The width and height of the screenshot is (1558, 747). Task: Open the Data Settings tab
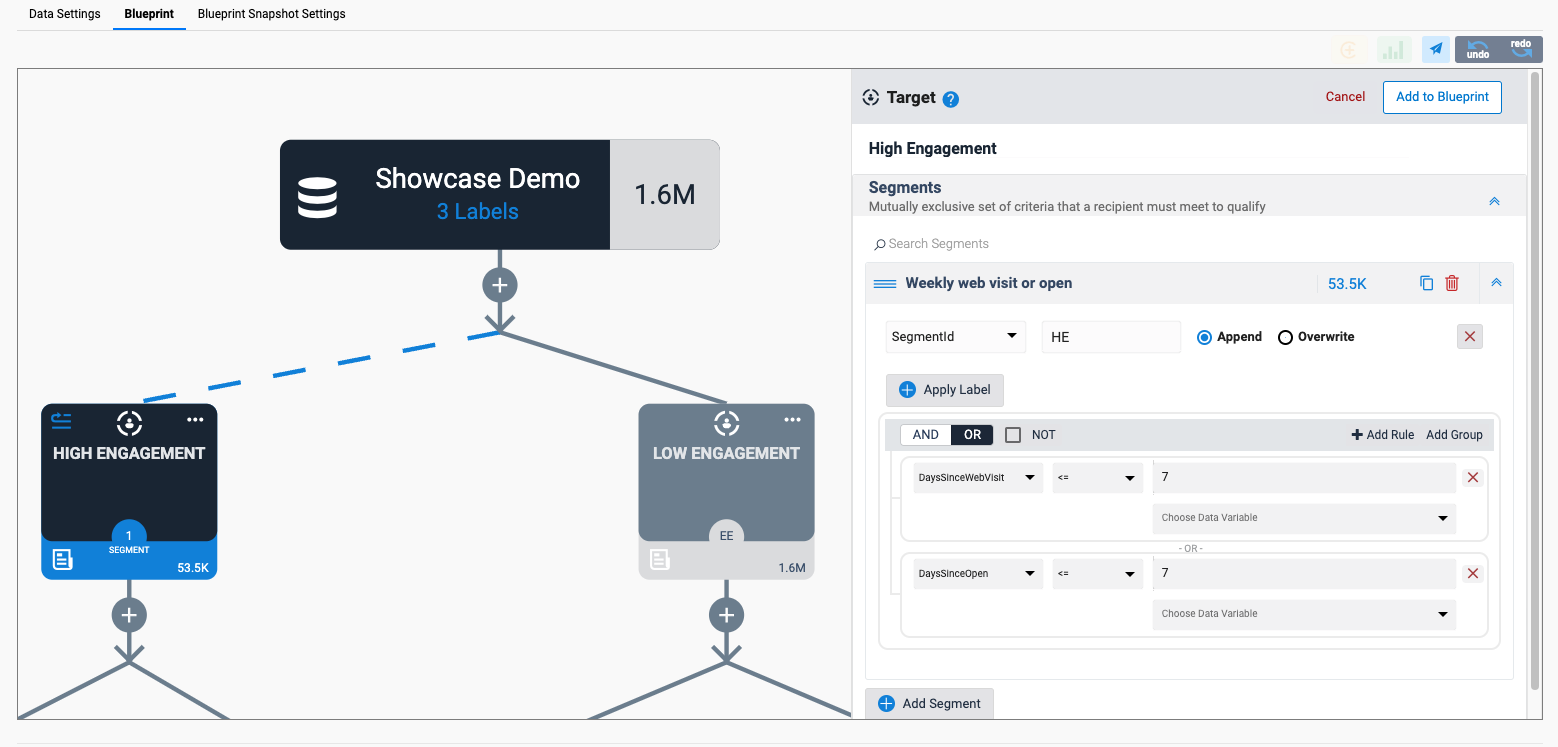[x=65, y=14]
